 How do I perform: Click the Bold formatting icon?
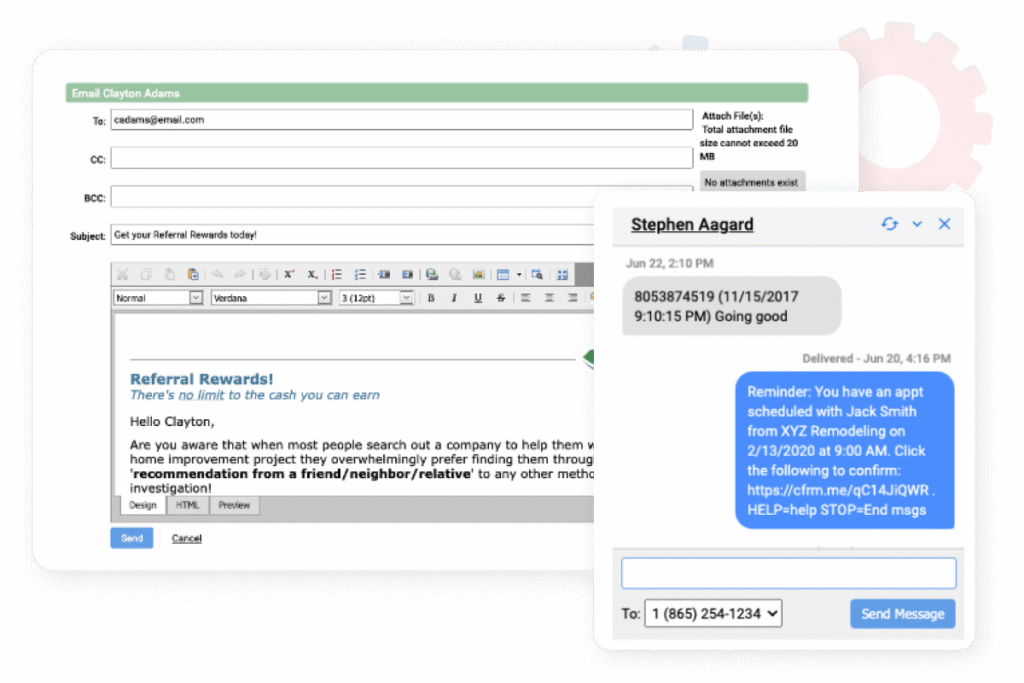431,298
